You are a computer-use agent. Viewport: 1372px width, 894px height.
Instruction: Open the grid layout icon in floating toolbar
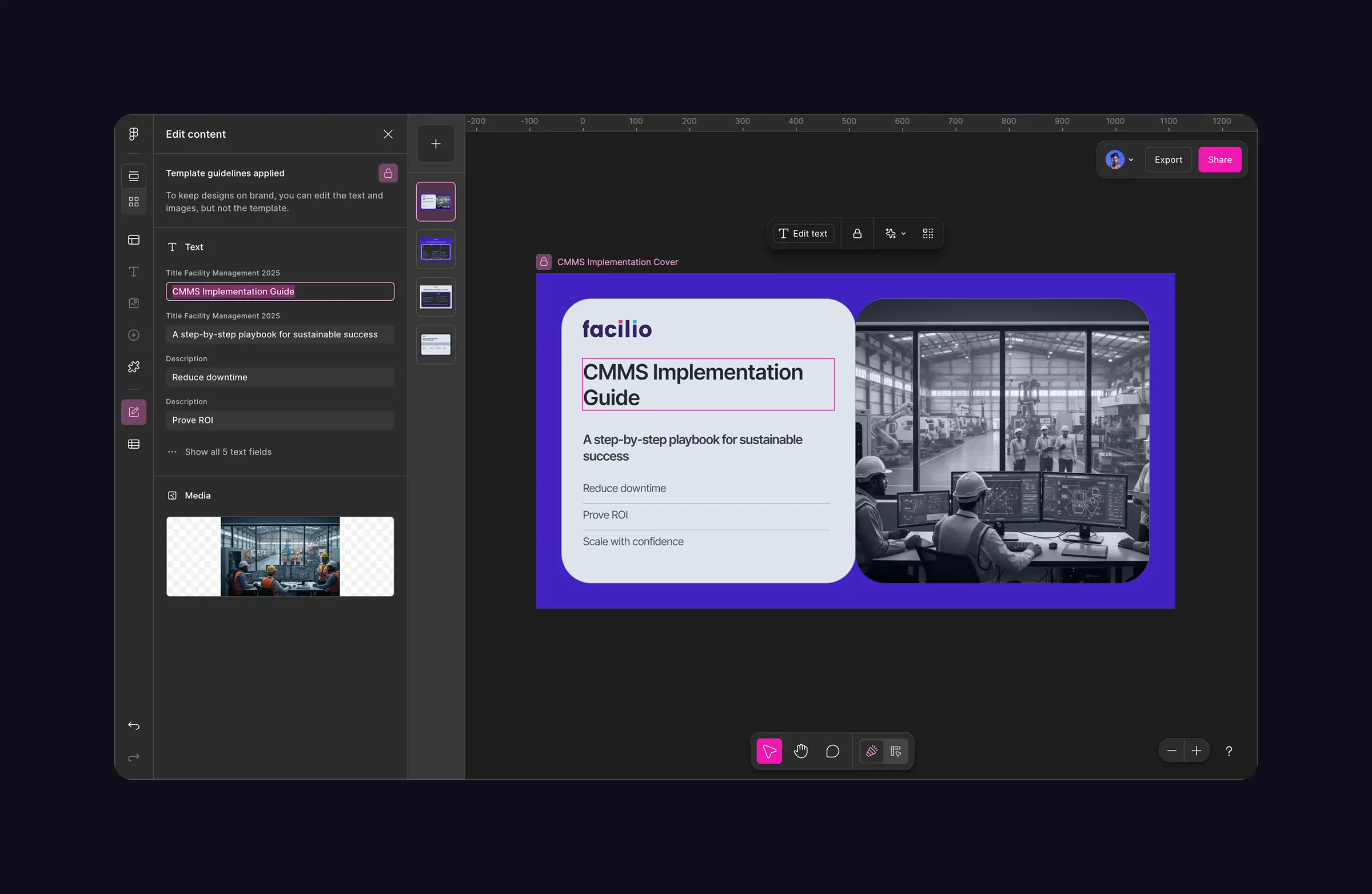tap(928, 233)
